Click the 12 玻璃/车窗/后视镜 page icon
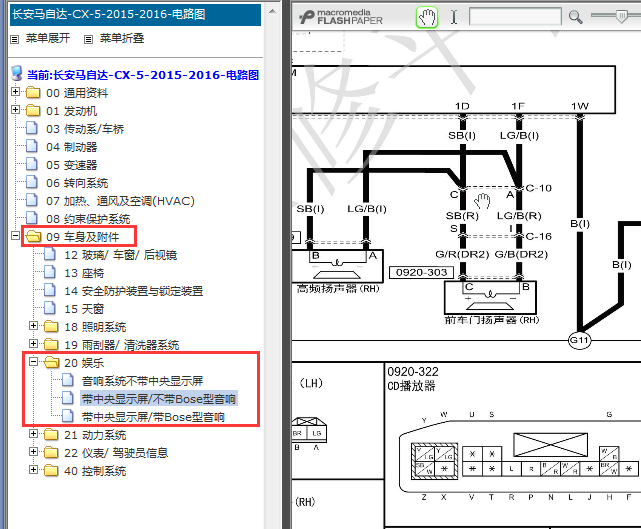The height and width of the screenshot is (529, 641). pyautogui.click(x=50, y=254)
